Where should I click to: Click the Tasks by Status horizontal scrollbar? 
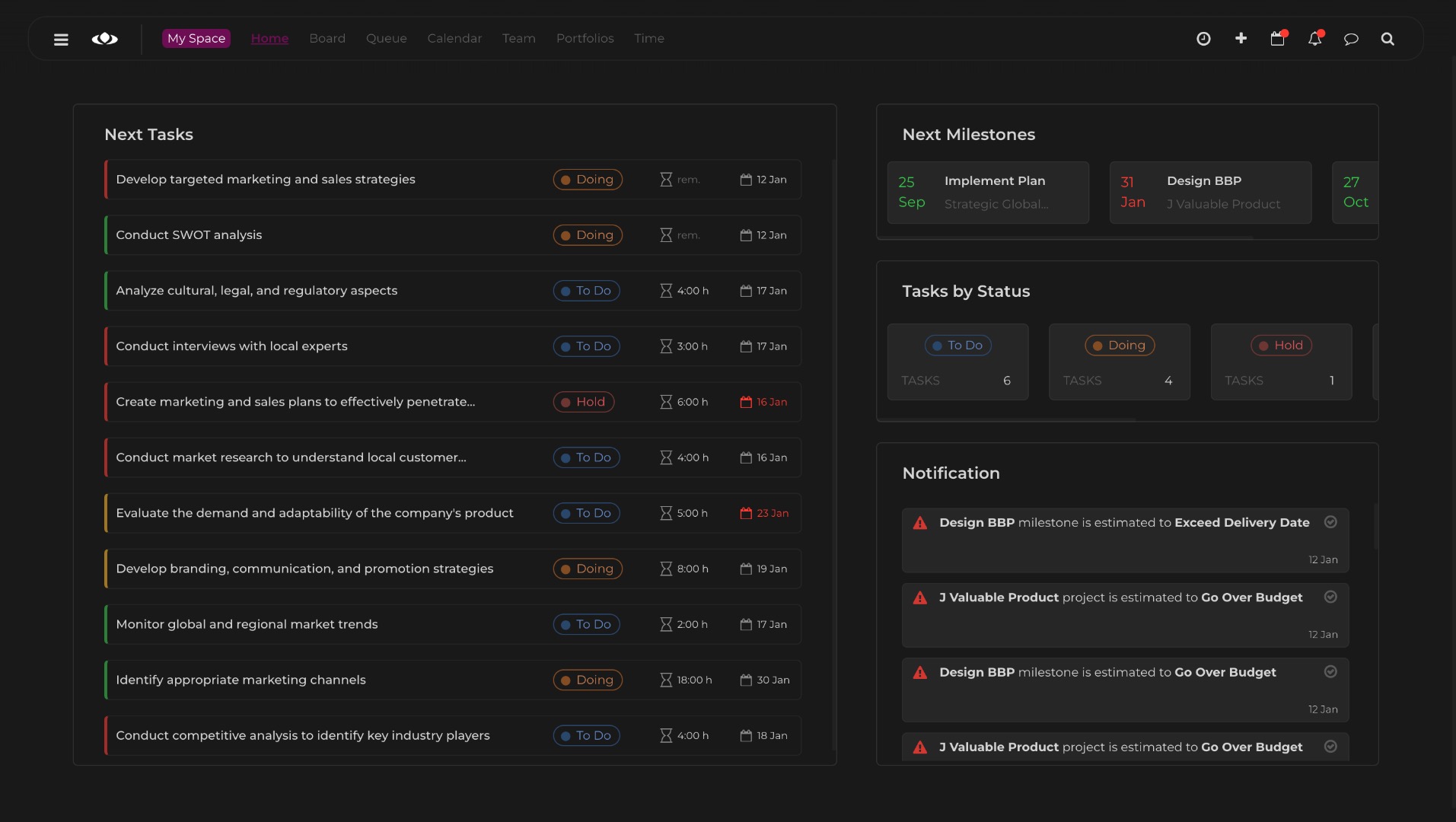tap(1006, 419)
